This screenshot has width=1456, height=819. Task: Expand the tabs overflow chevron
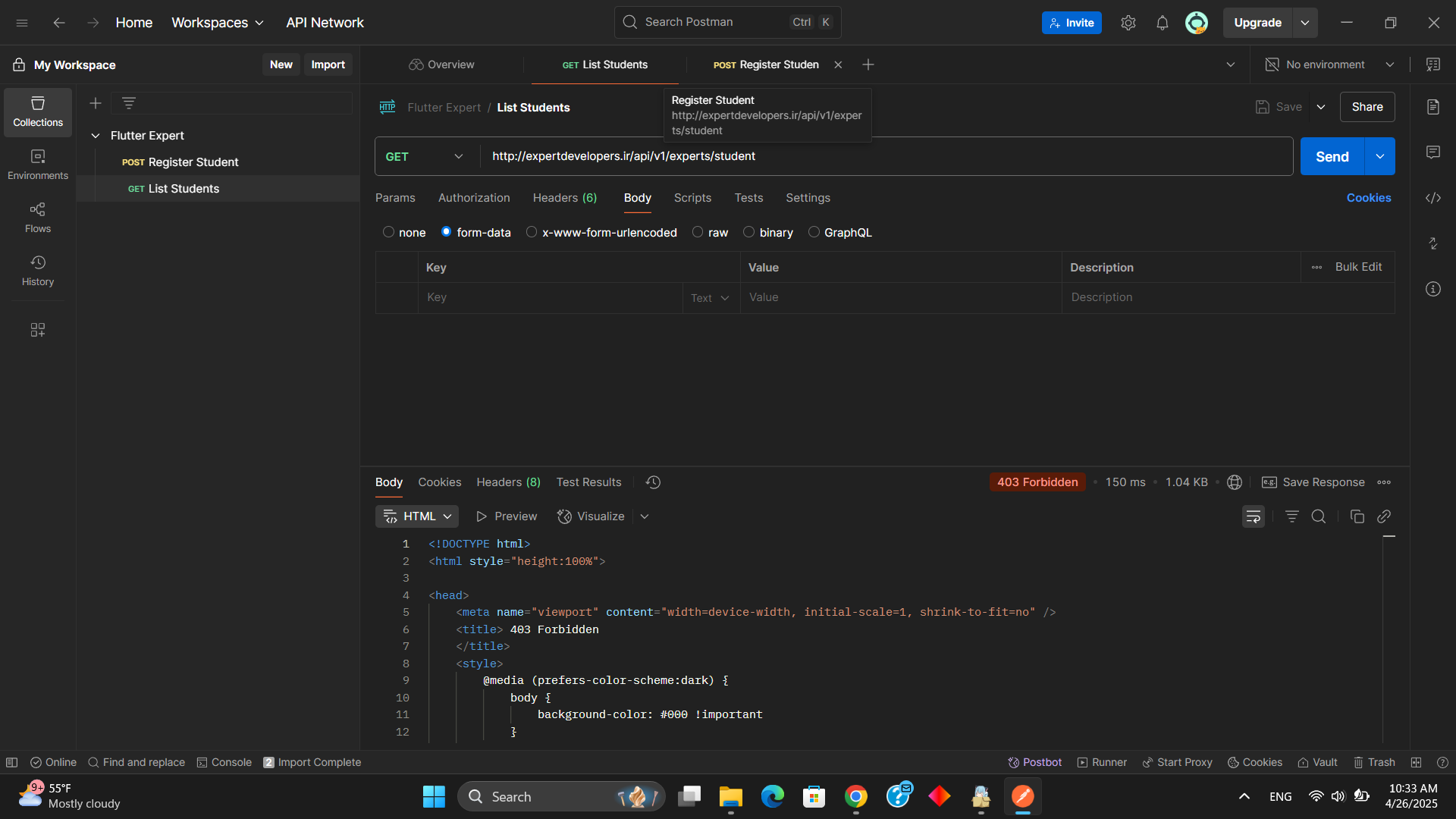[x=1231, y=64]
